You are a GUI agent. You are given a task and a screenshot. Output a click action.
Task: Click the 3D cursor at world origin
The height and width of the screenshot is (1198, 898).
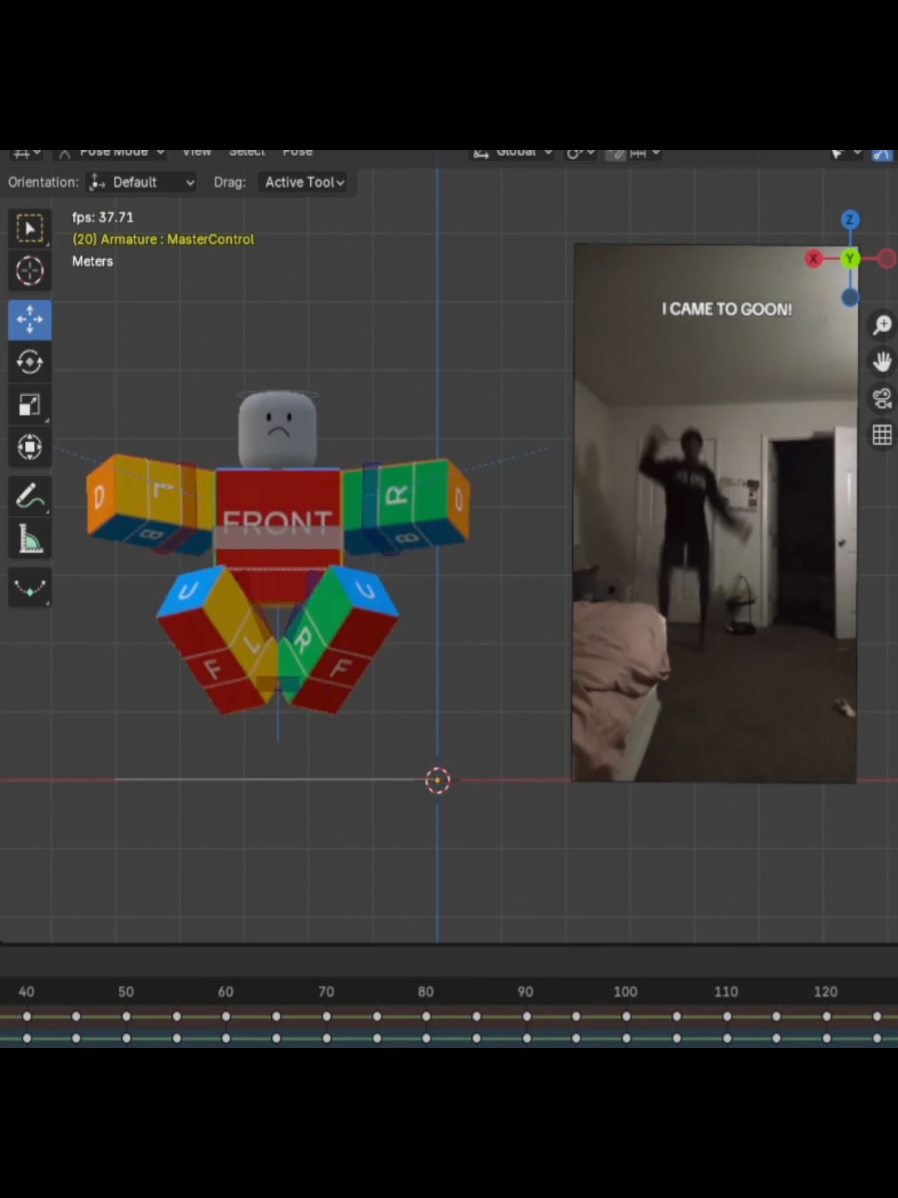click(438, 780)
